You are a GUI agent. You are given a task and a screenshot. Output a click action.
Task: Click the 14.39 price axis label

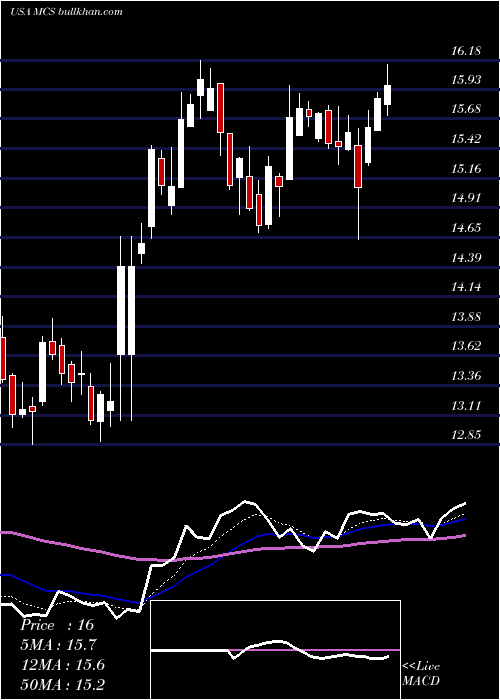point(466,258)
